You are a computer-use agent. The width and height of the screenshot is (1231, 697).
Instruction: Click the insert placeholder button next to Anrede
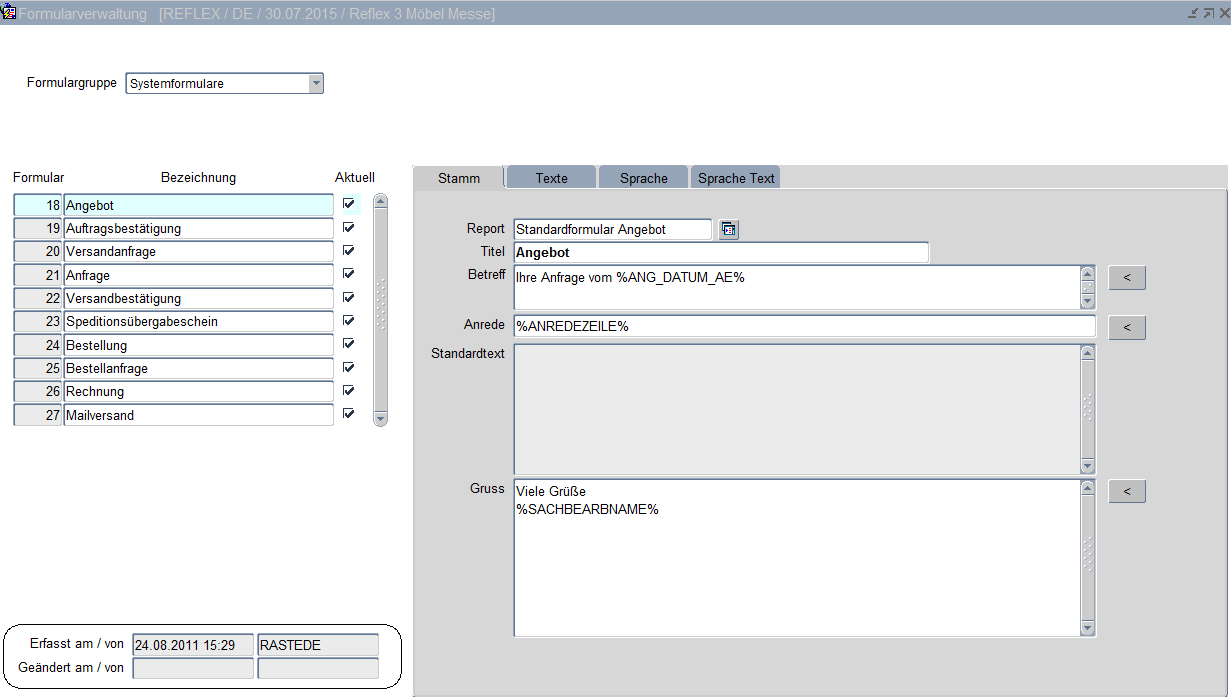(x=1127, y=327)
